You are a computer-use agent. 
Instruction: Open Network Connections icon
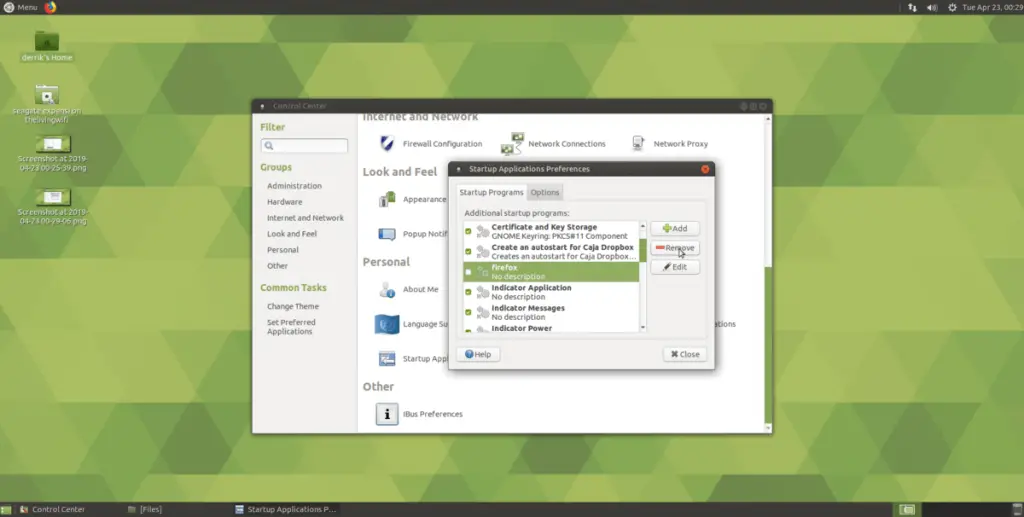pyautogui.click(x=513, y=144)
